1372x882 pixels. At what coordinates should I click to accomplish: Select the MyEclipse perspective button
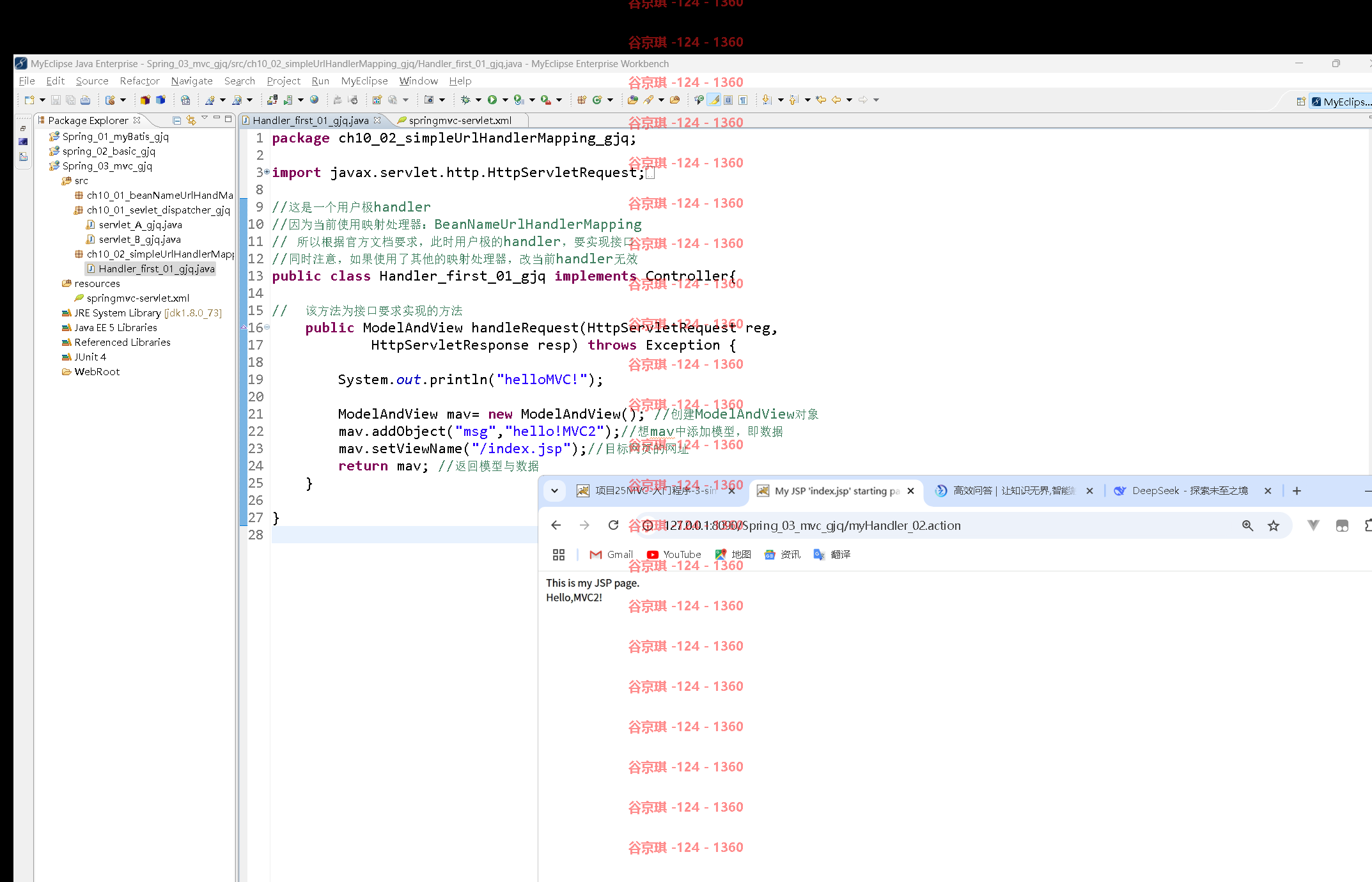(1341, 101)
